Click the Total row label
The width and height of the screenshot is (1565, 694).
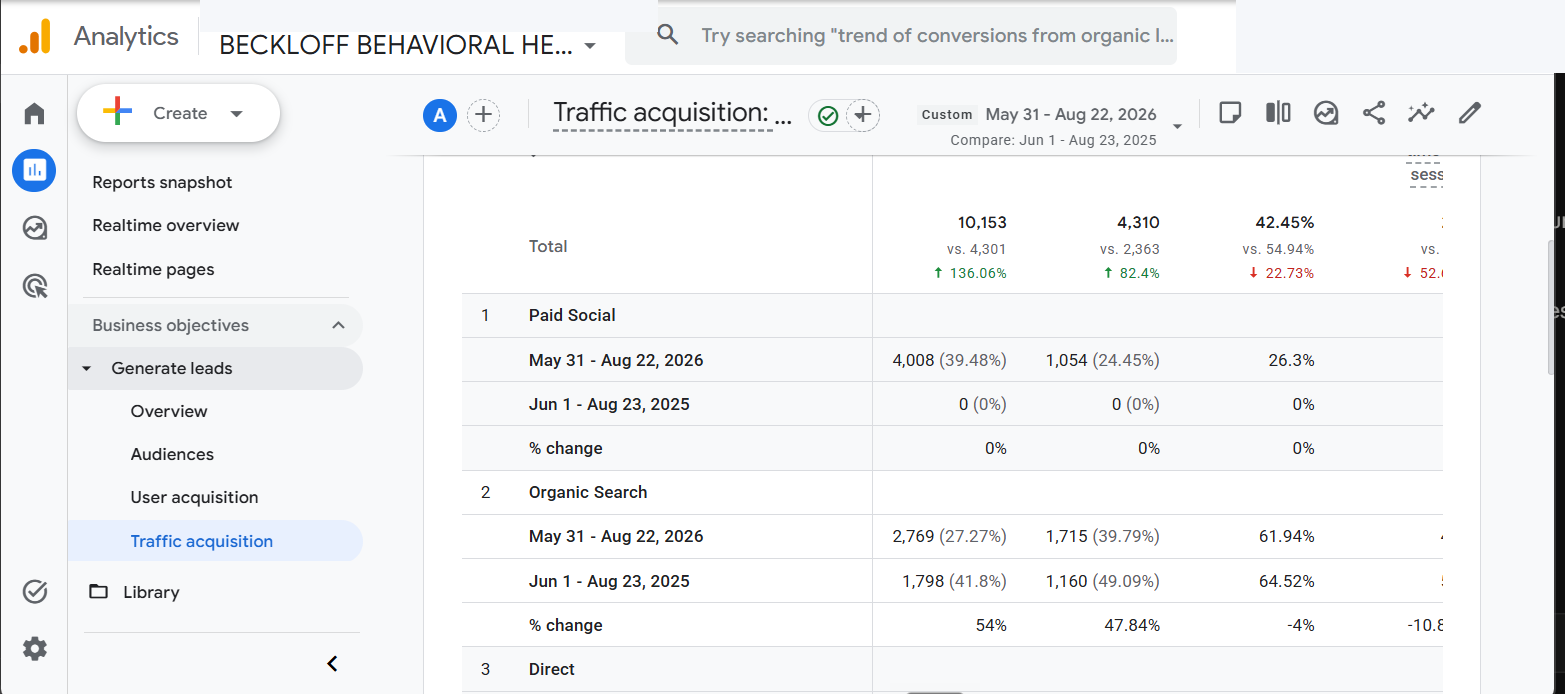tap(548, 246)
